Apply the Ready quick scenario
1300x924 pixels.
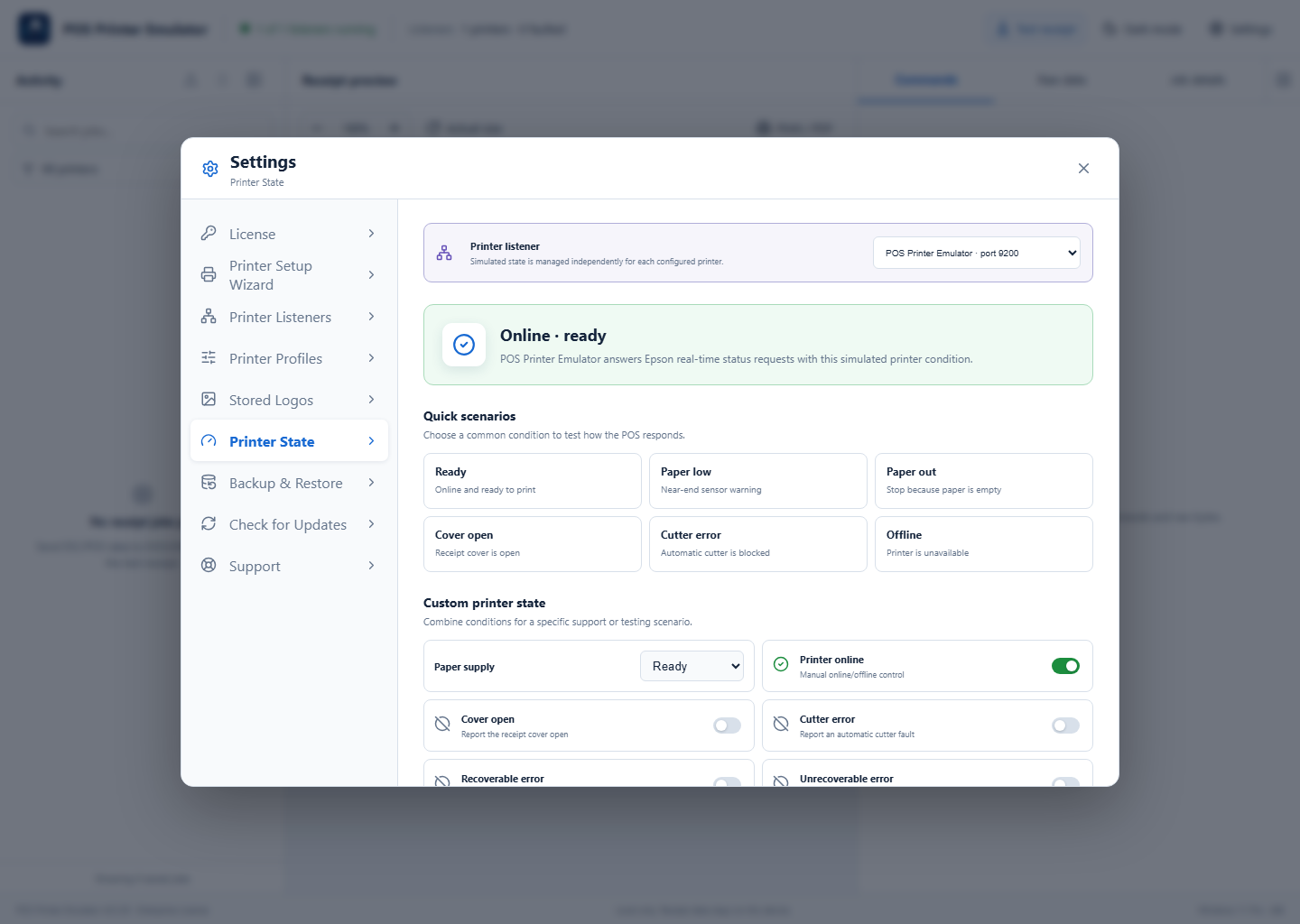pyautogui.click(x=533, y=481)
